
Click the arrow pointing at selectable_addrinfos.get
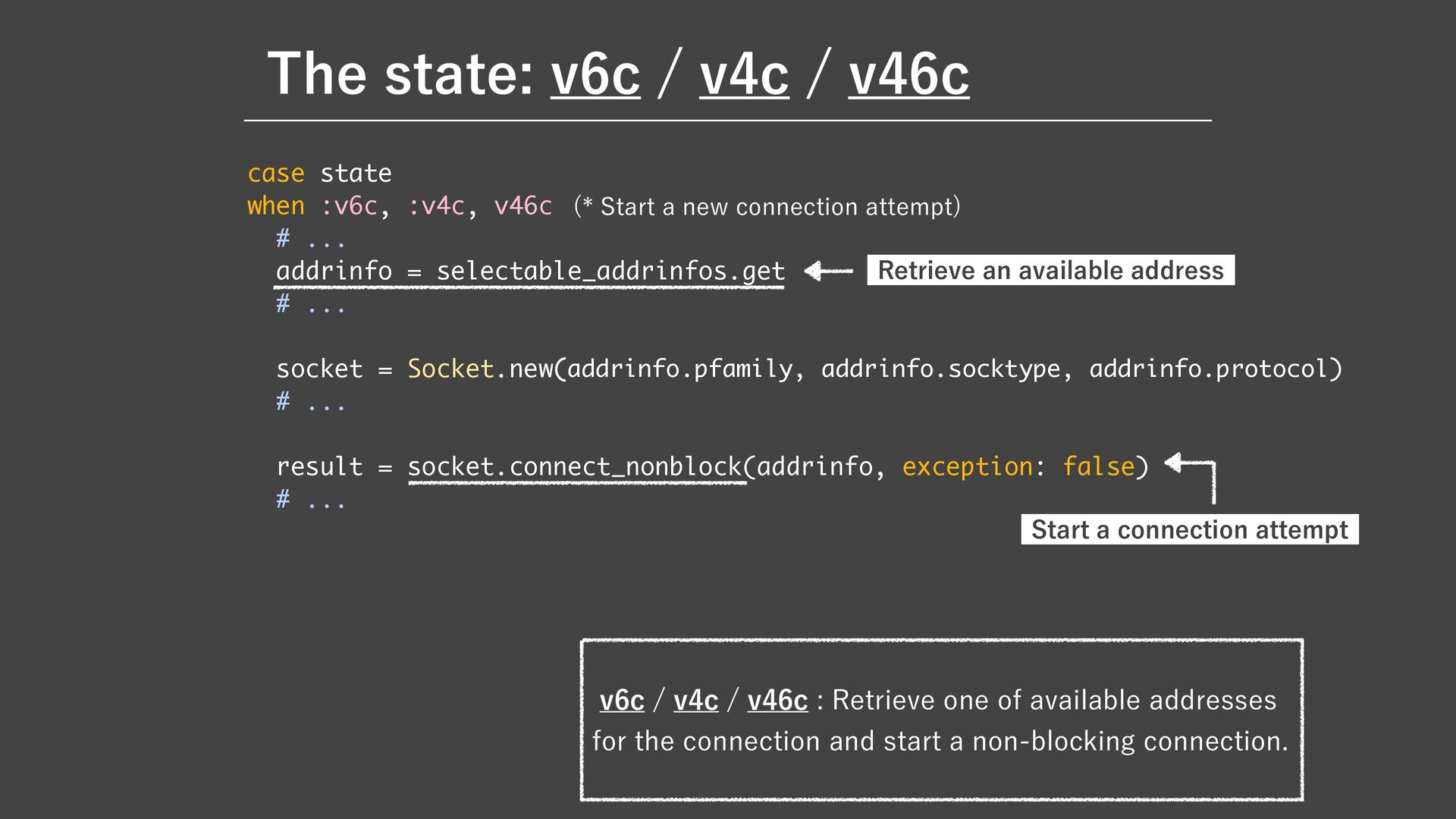pos(828,271)
